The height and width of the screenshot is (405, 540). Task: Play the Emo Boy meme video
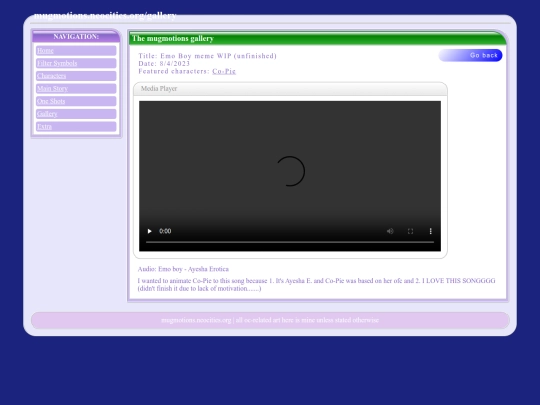click(149, 231)
